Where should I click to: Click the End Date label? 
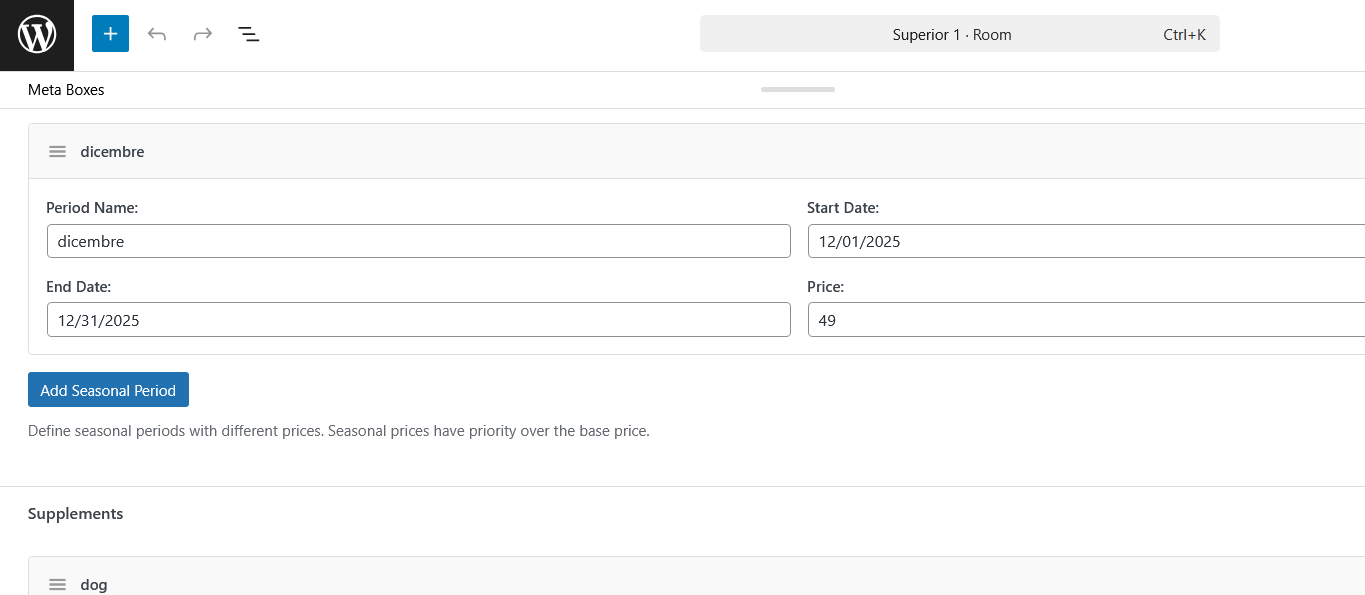[79, 287]
